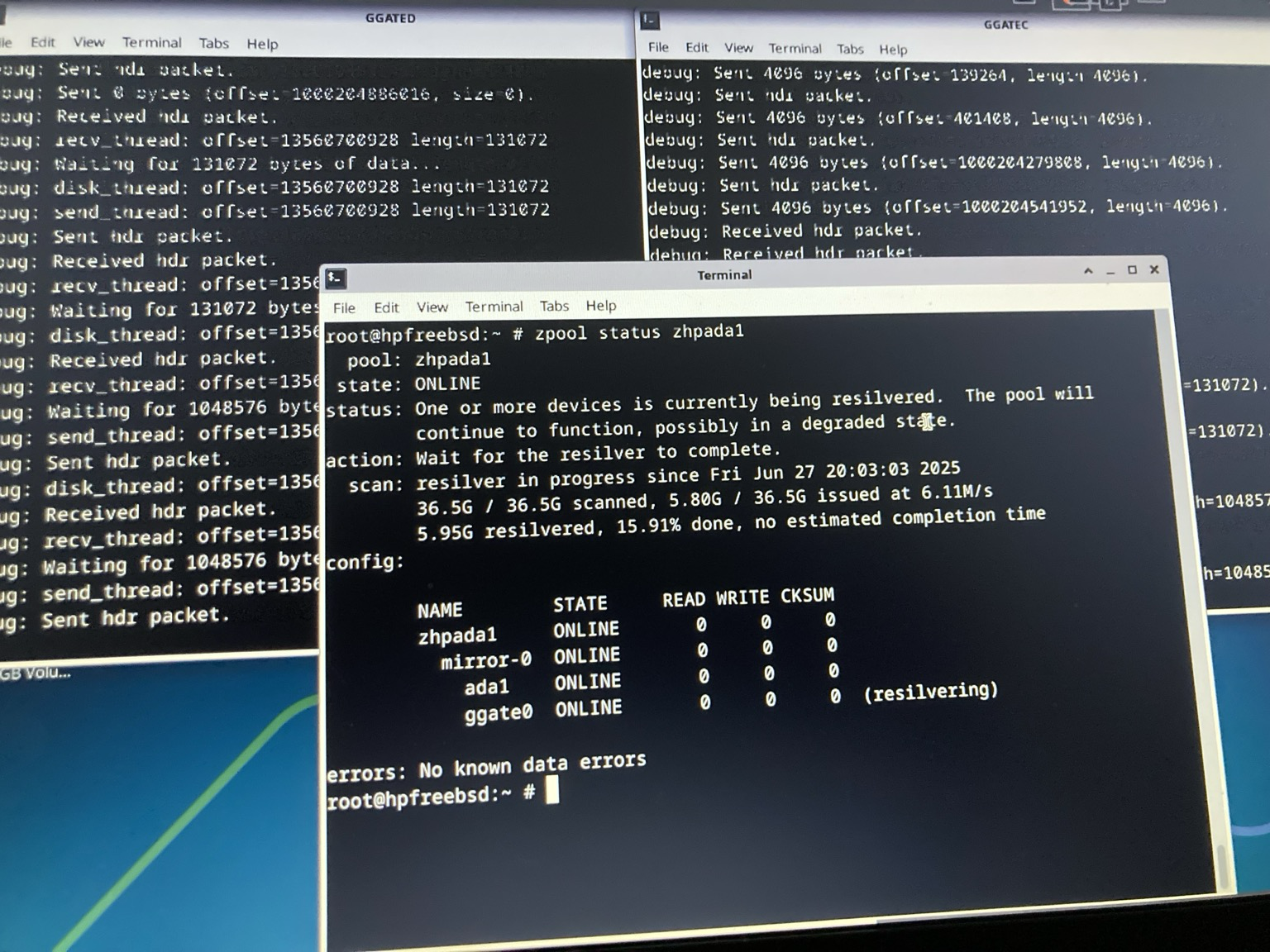1270x952 pixels.
Task: Open the Tabs menu in the GGATEC window
Action: coord(849,49)
